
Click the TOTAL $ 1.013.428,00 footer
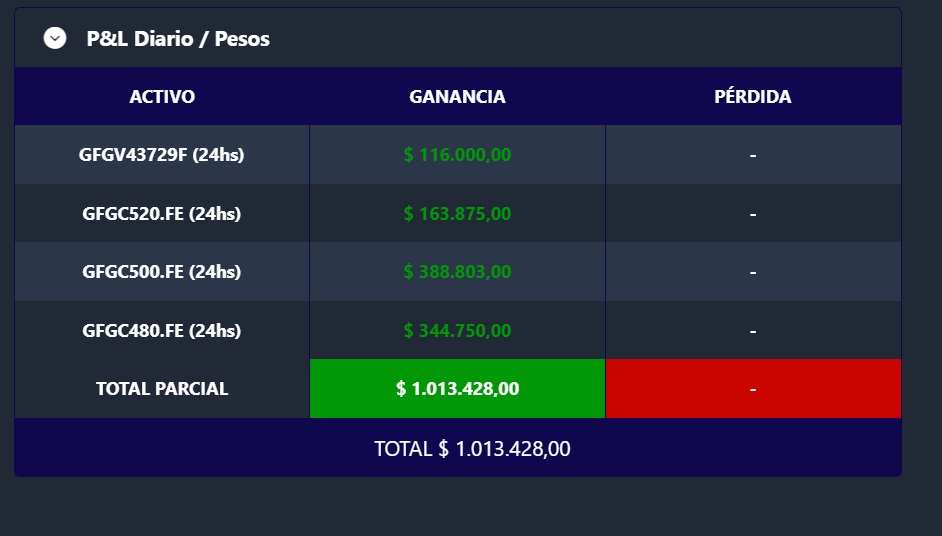click(472, 449)
